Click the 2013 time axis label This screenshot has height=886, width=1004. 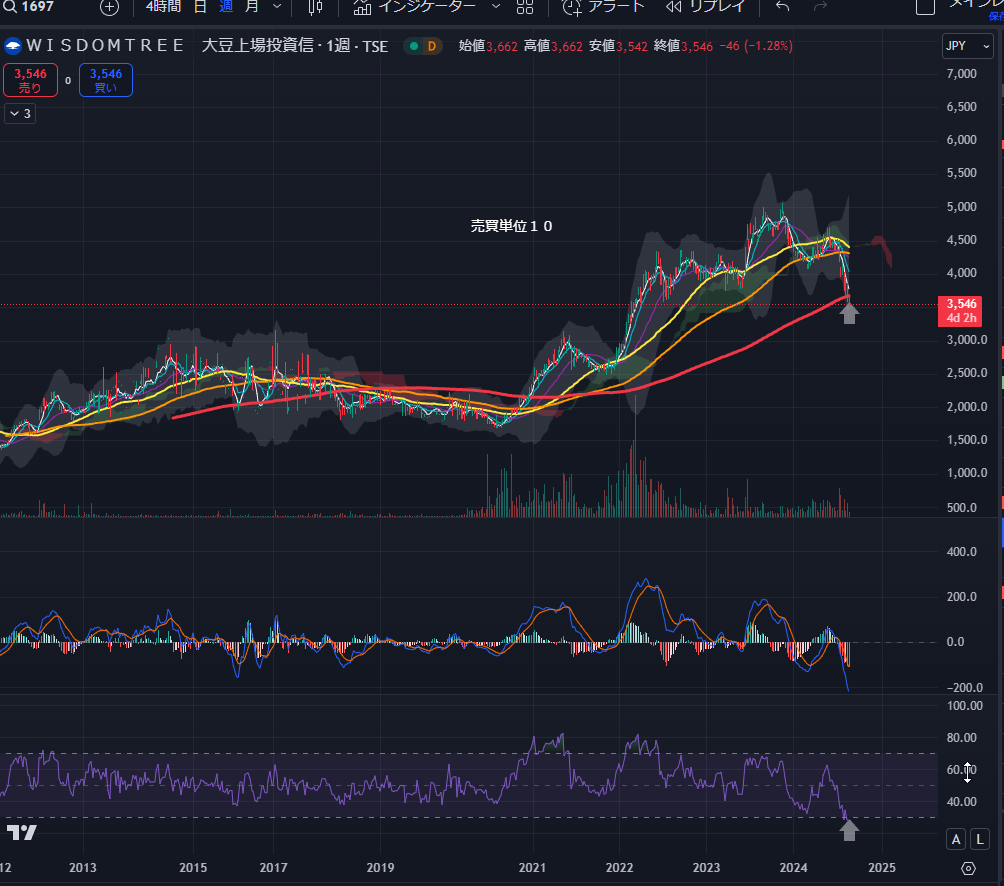pyautogui.click(x=83, y=867)
